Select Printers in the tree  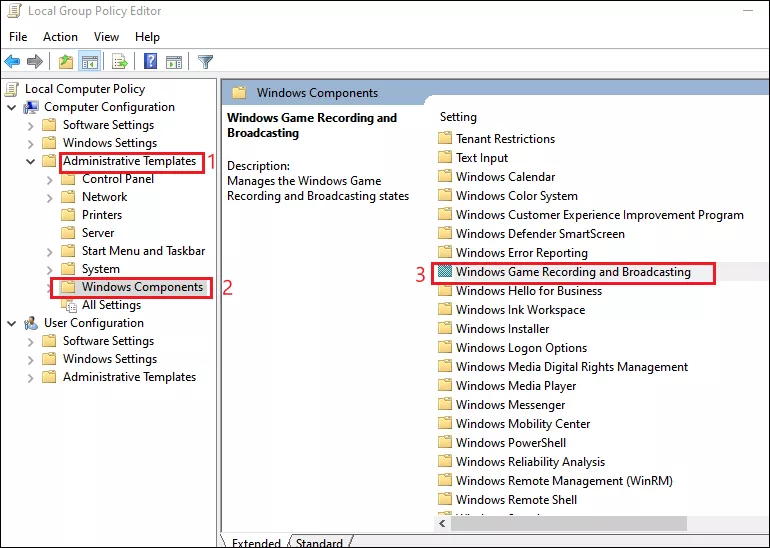pyautogui.click(x=102, y=215)
